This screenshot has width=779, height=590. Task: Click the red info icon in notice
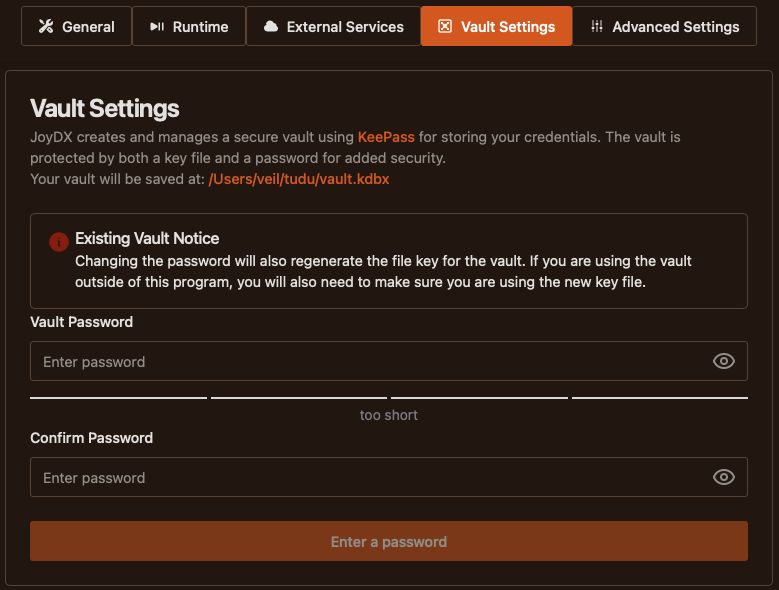click(59, 242)
